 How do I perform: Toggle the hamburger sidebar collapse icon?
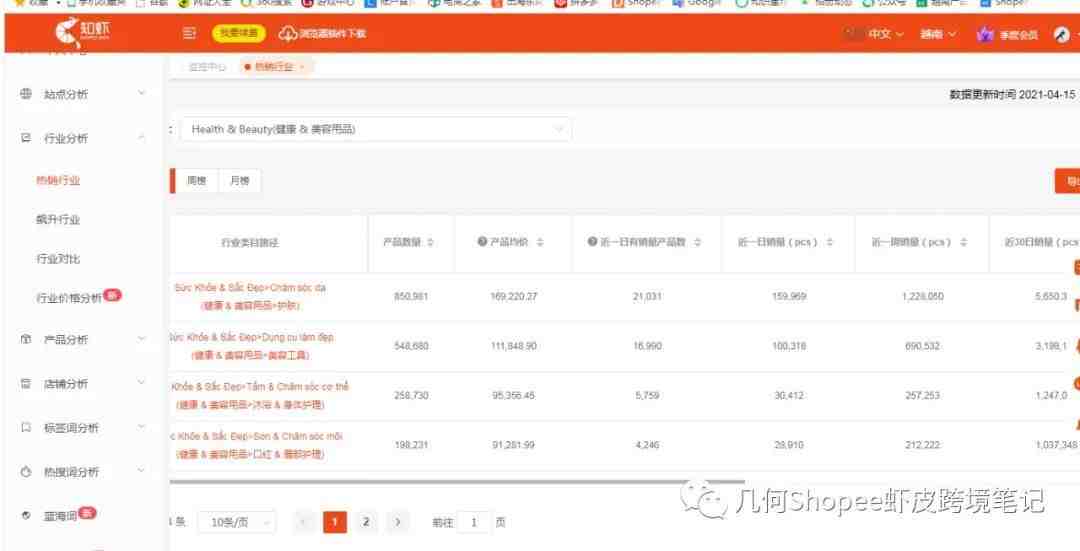(189, 33)
